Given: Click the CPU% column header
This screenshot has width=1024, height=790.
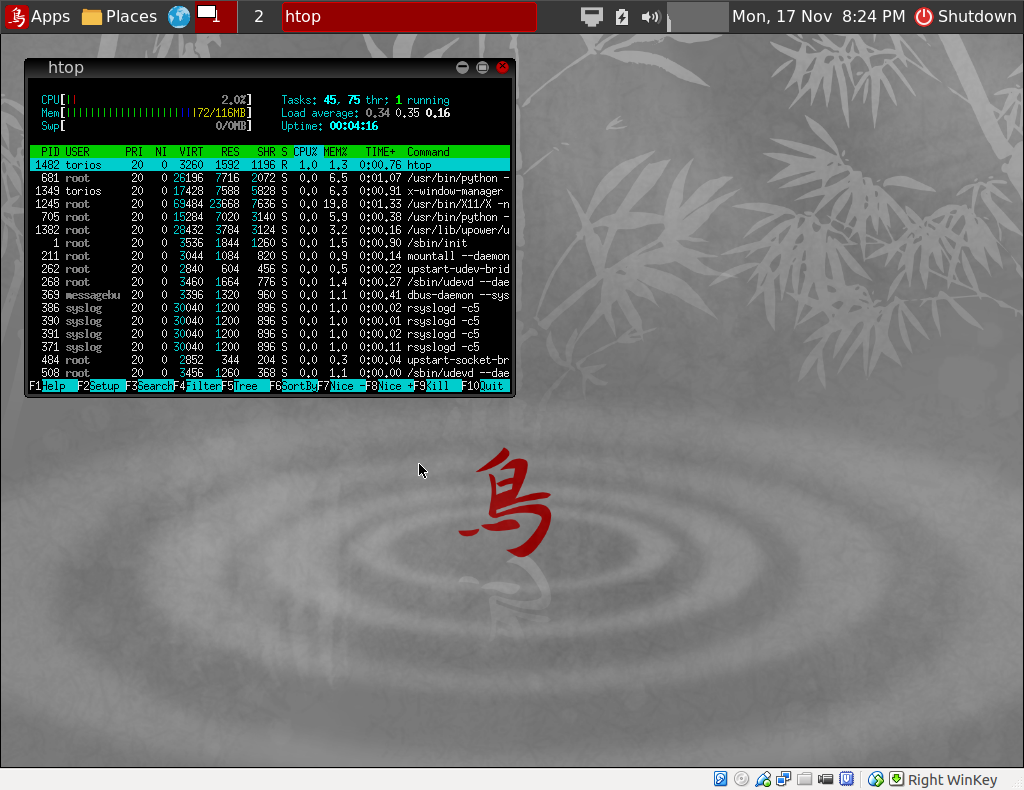Looking at the screenshot, I should pyautogui.click(x=305, y=152).
